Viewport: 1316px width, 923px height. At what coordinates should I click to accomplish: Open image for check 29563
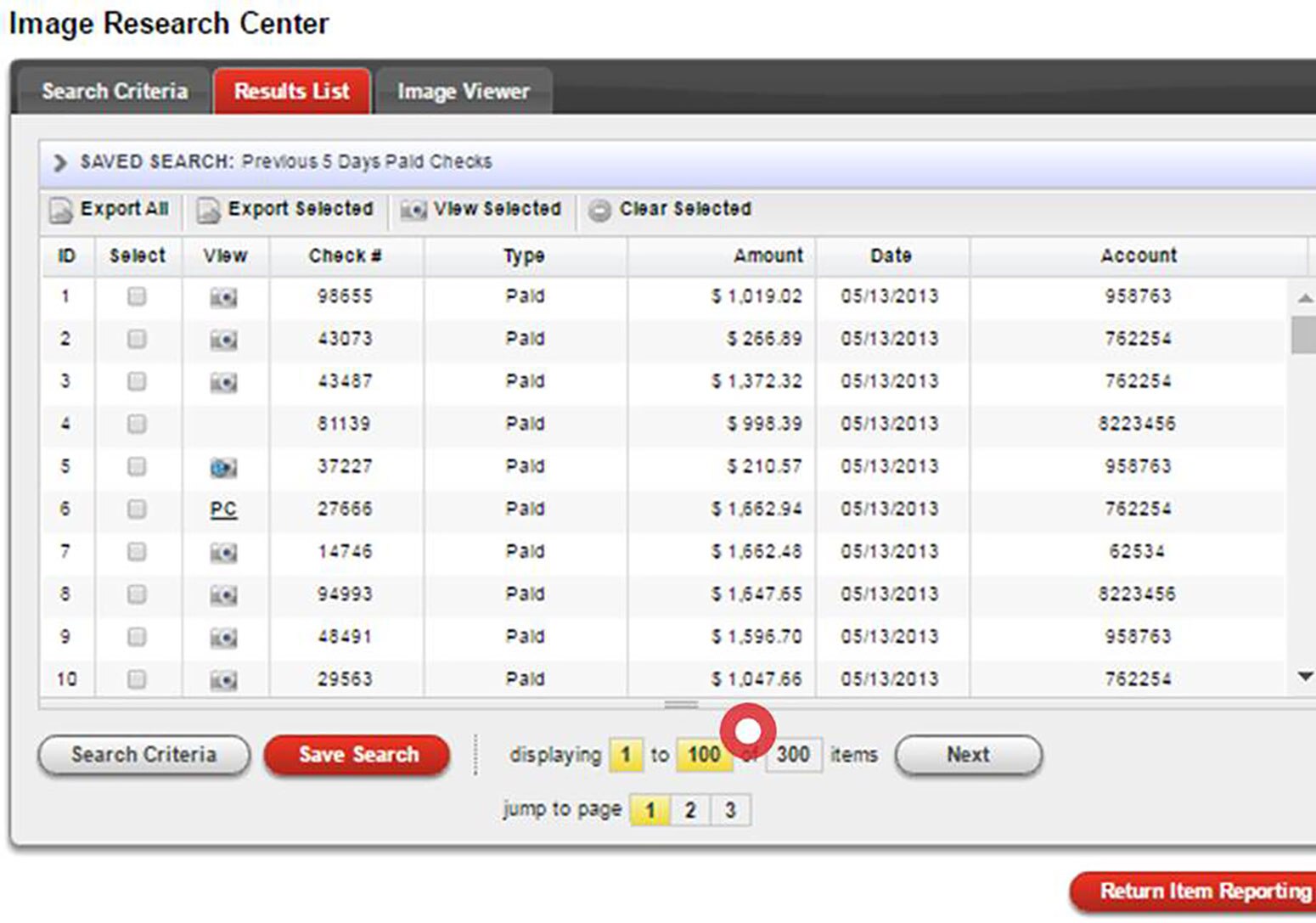tap(223, 679)
